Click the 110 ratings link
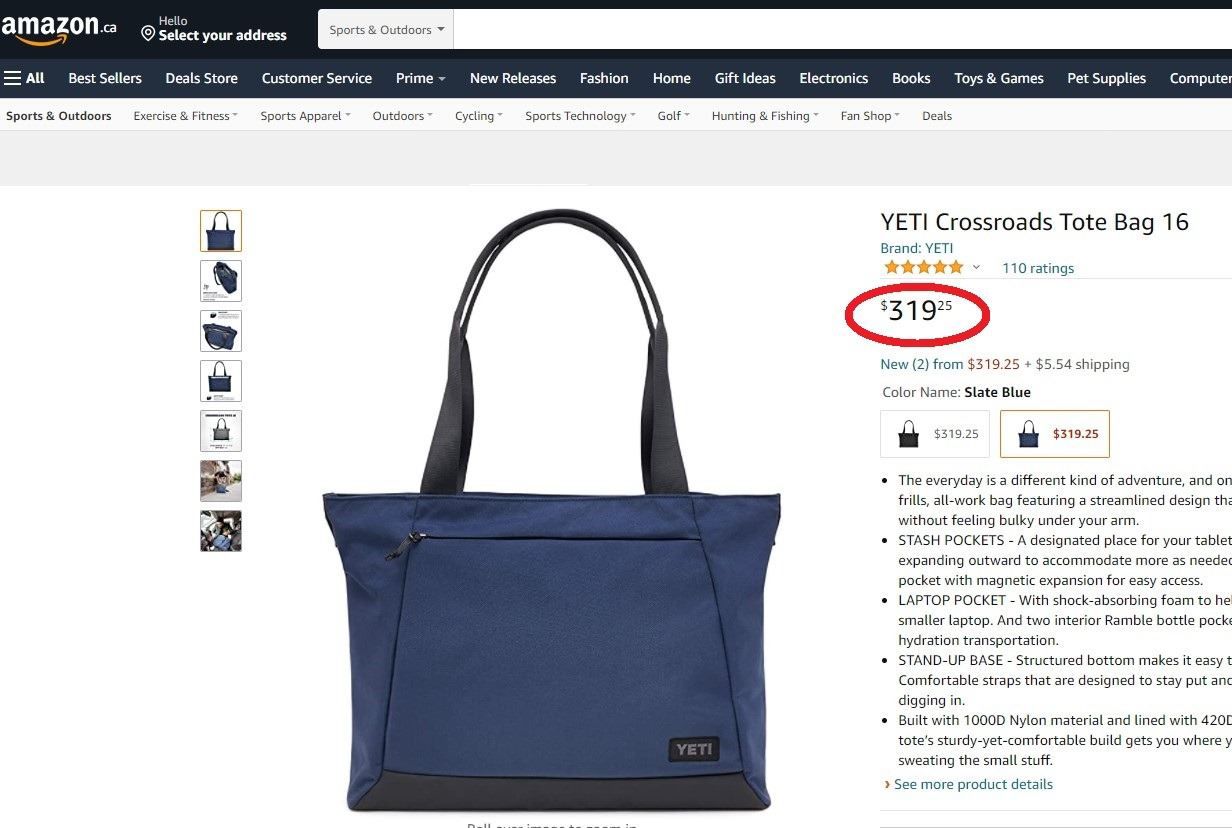The height and width of the screenshot is (828, 1232). [x=1038, y=268]
